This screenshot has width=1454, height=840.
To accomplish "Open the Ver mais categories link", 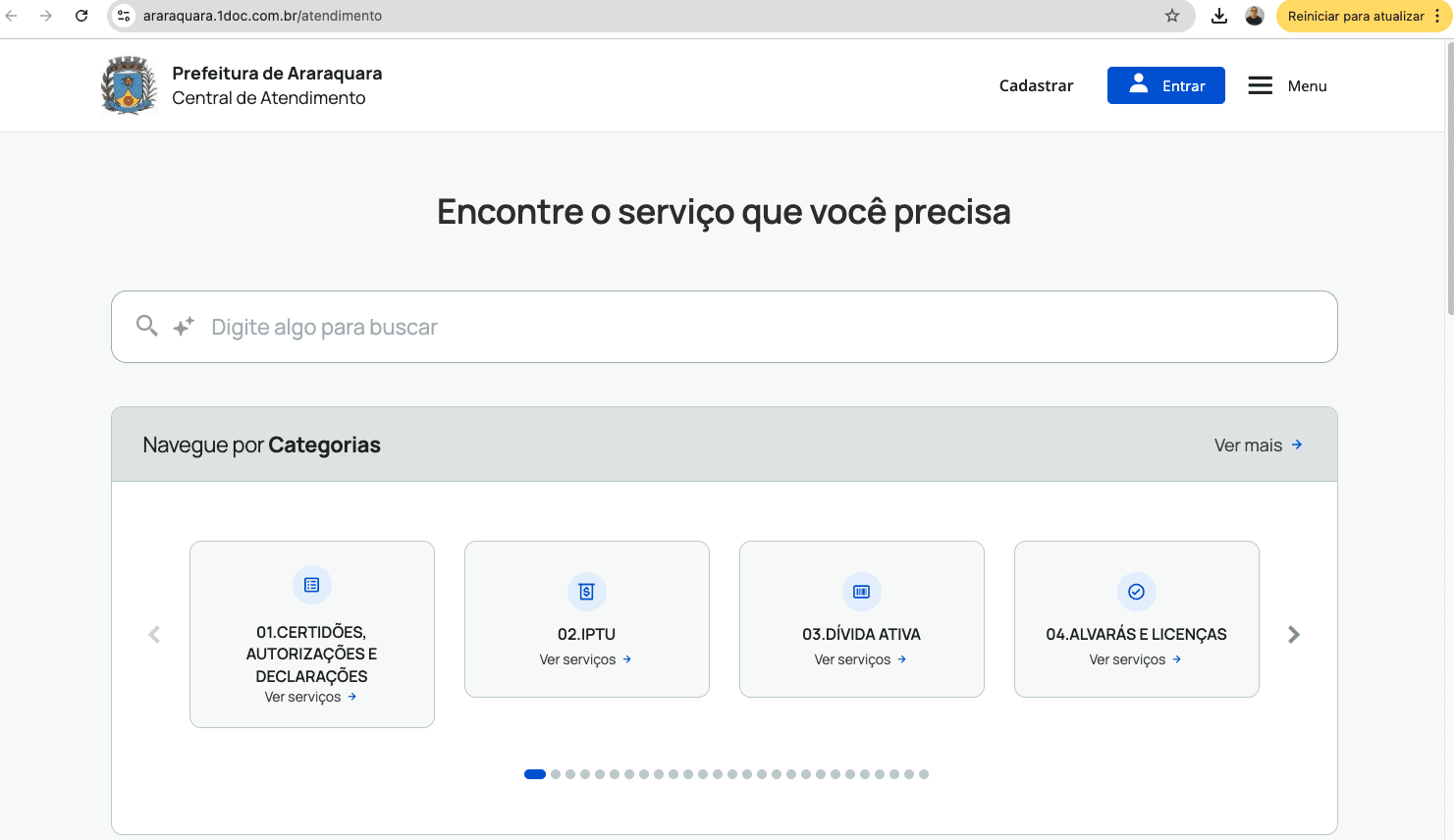I will tap(1259, 445).
